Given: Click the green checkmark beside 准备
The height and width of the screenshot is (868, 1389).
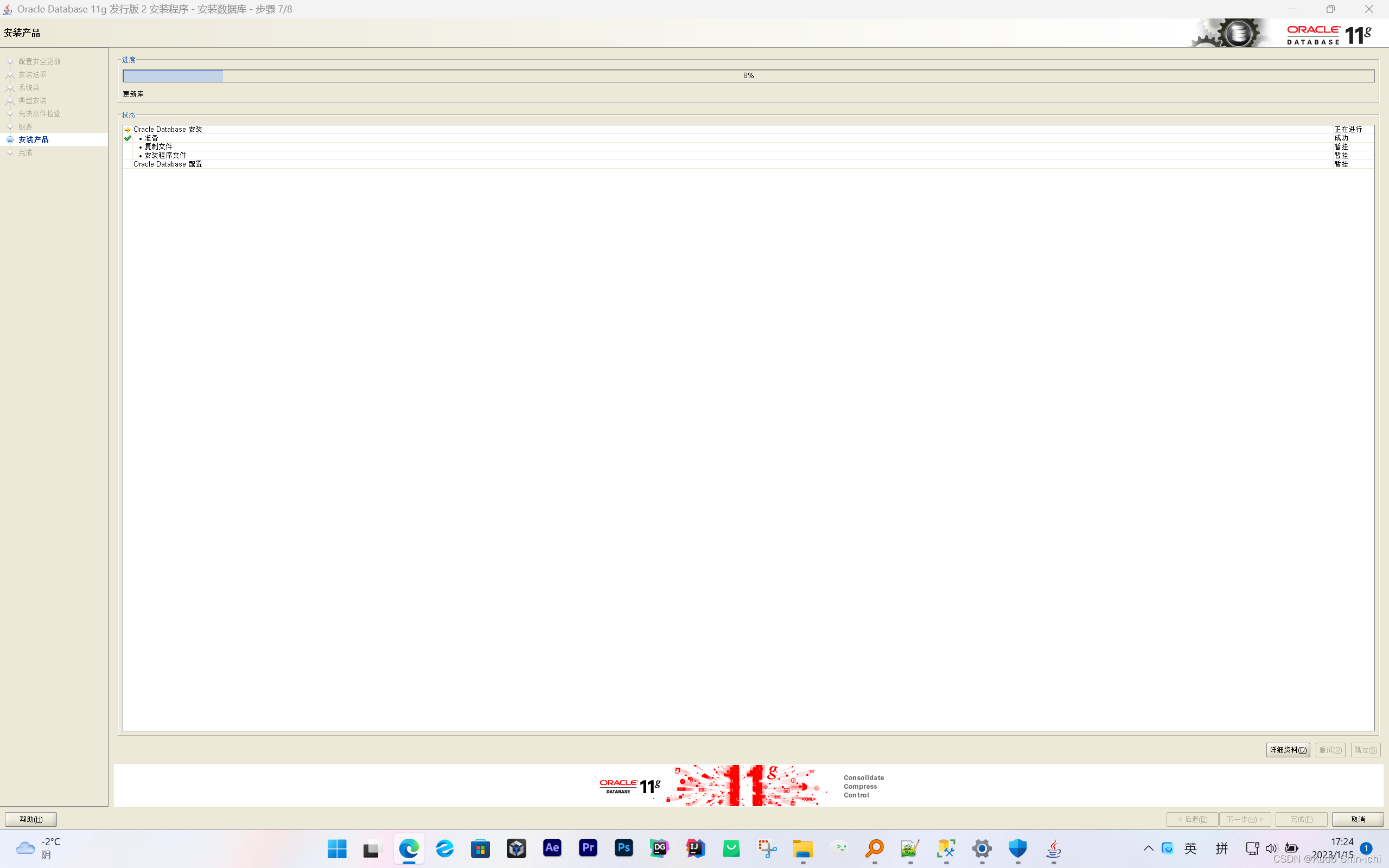Looking at the screenshot, I should pyautogui.click(x=128, y=138).
